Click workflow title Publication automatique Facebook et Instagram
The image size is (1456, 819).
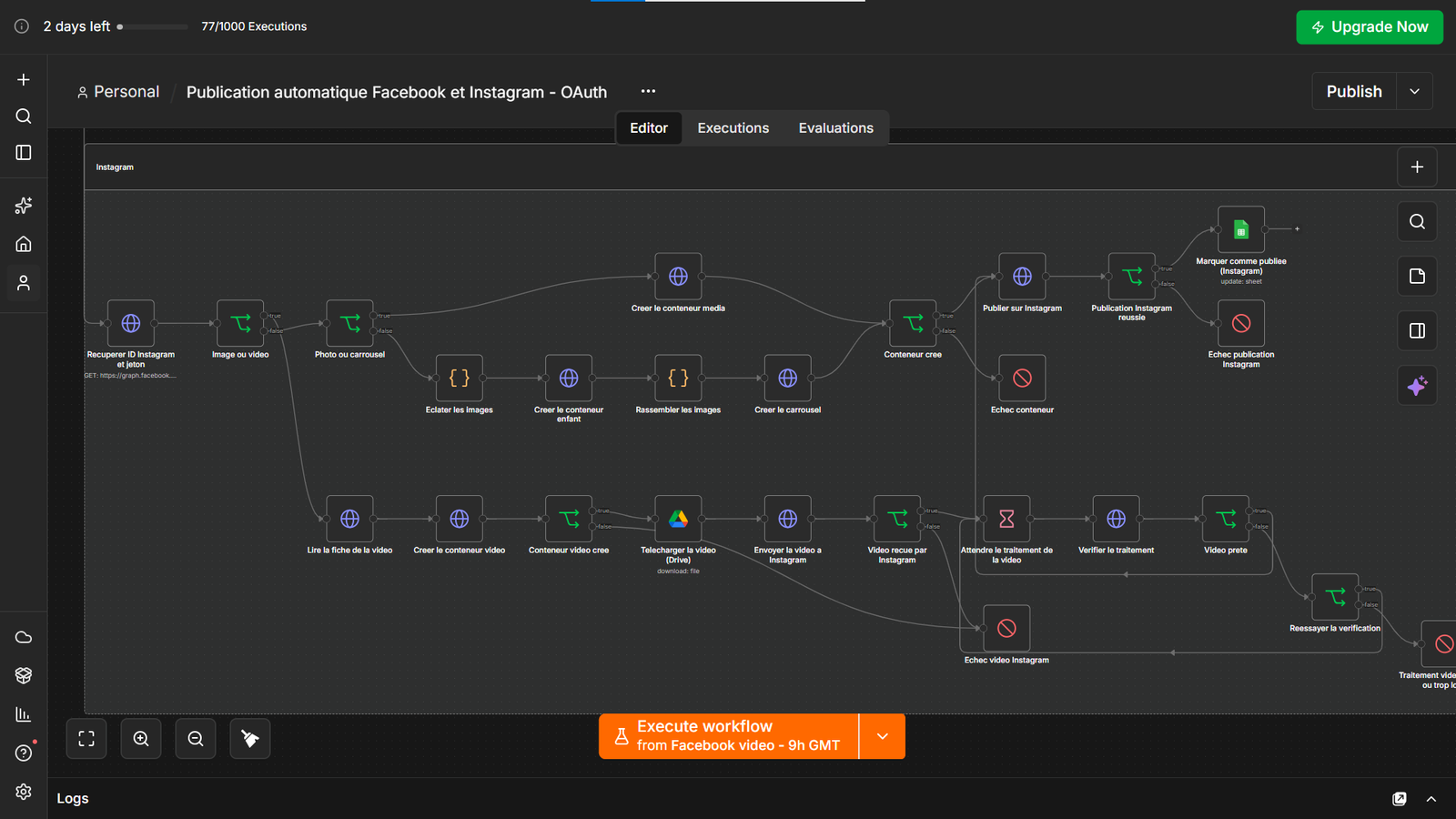click(x=397, y=92)
